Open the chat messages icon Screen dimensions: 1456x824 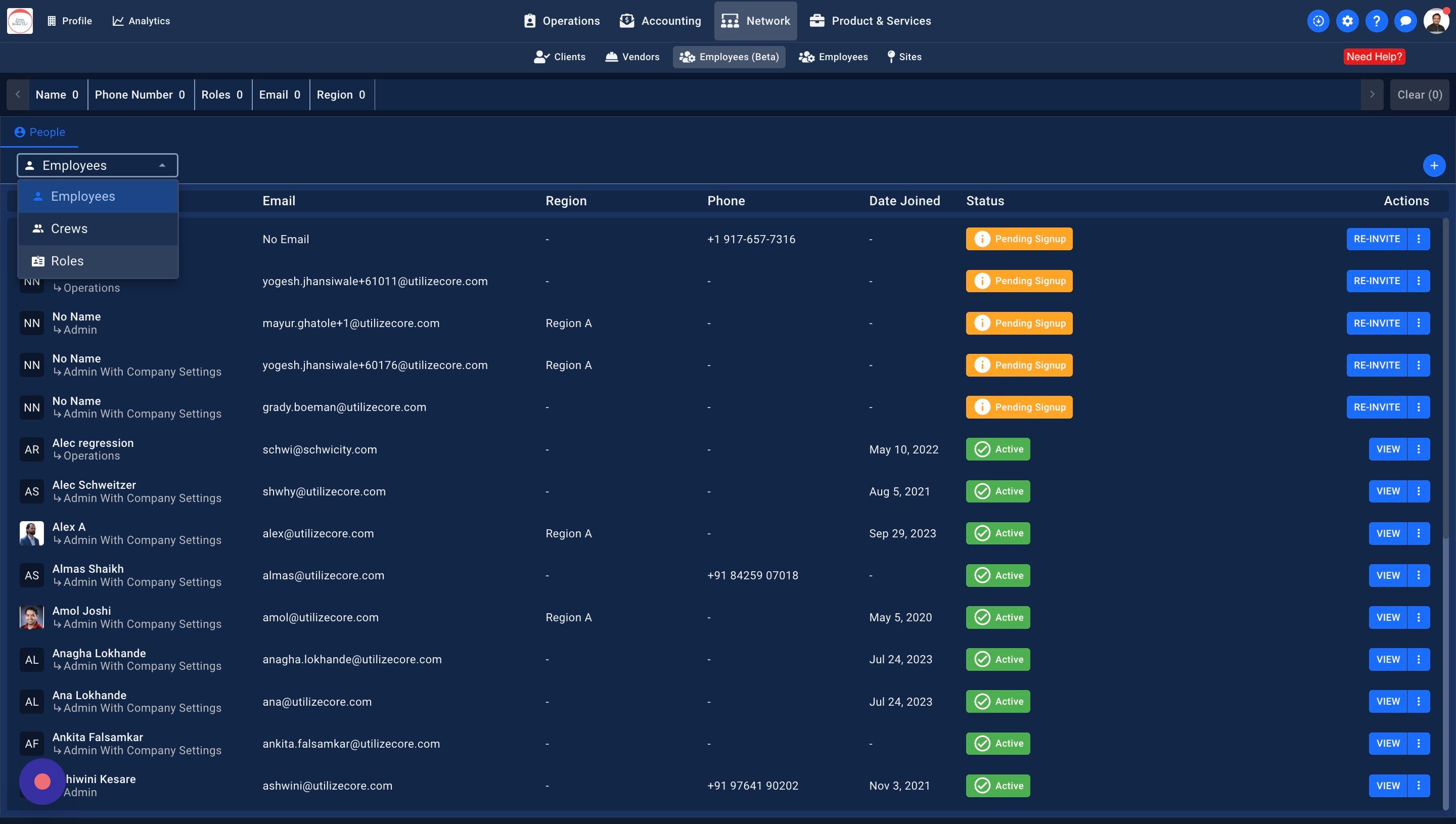coord(1405,21)
